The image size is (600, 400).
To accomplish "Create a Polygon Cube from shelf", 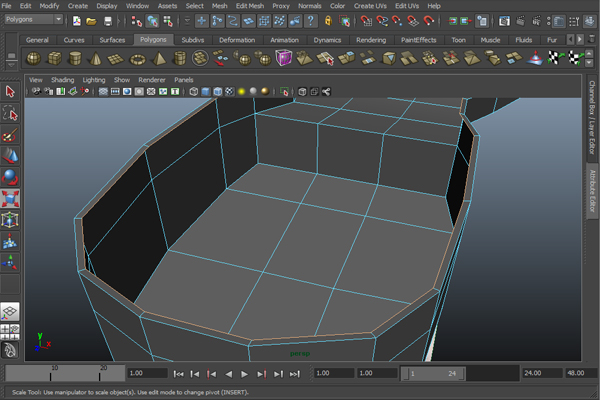I will tap(54, 59).
